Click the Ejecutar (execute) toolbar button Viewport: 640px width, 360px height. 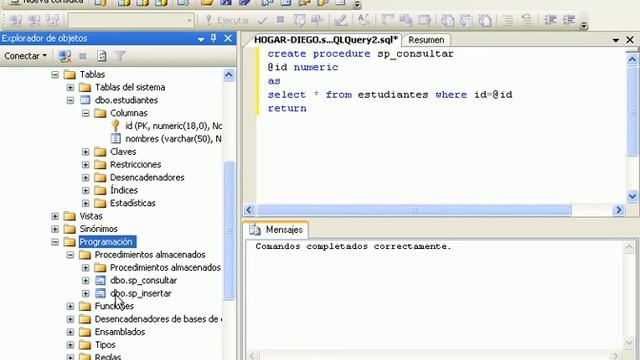227,20
